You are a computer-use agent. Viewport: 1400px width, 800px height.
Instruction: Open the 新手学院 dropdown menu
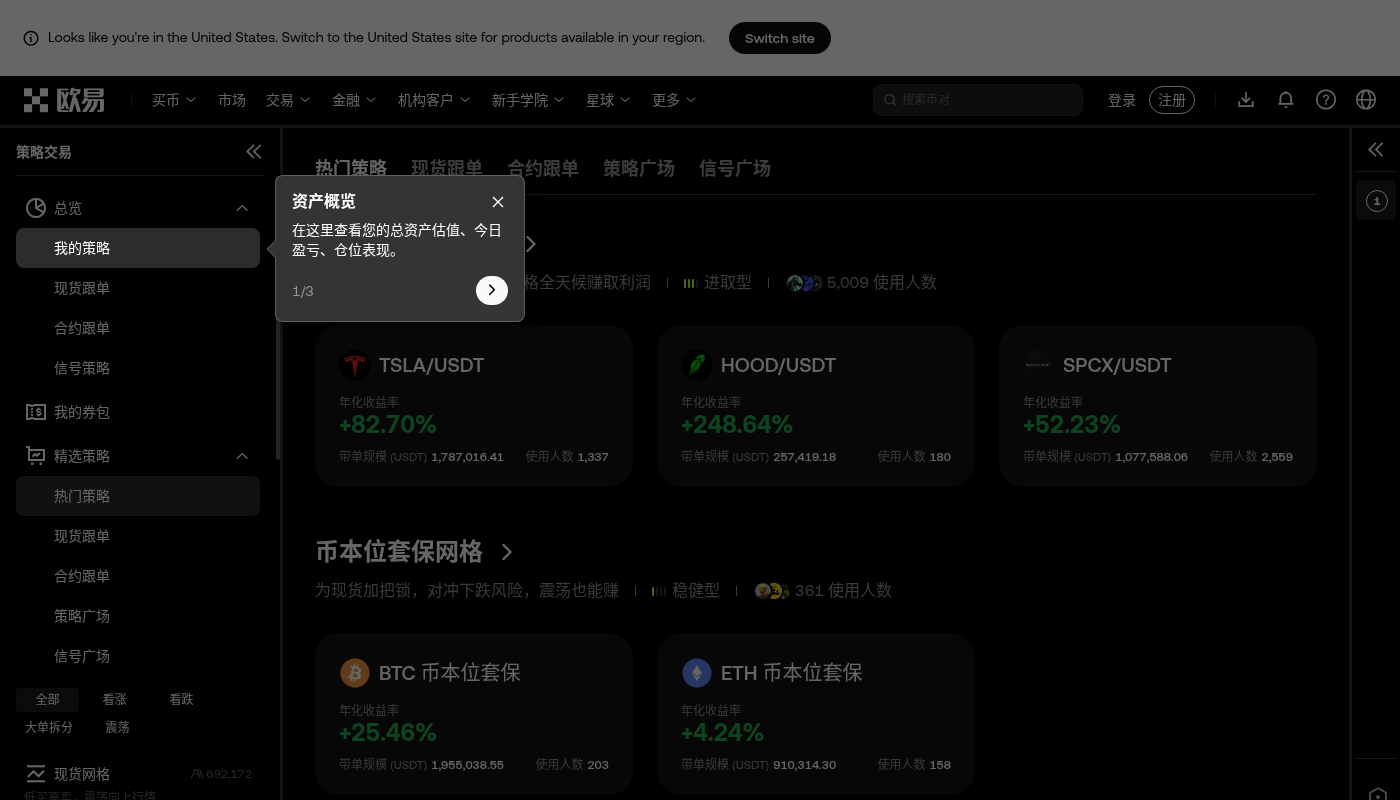[528, 100]
